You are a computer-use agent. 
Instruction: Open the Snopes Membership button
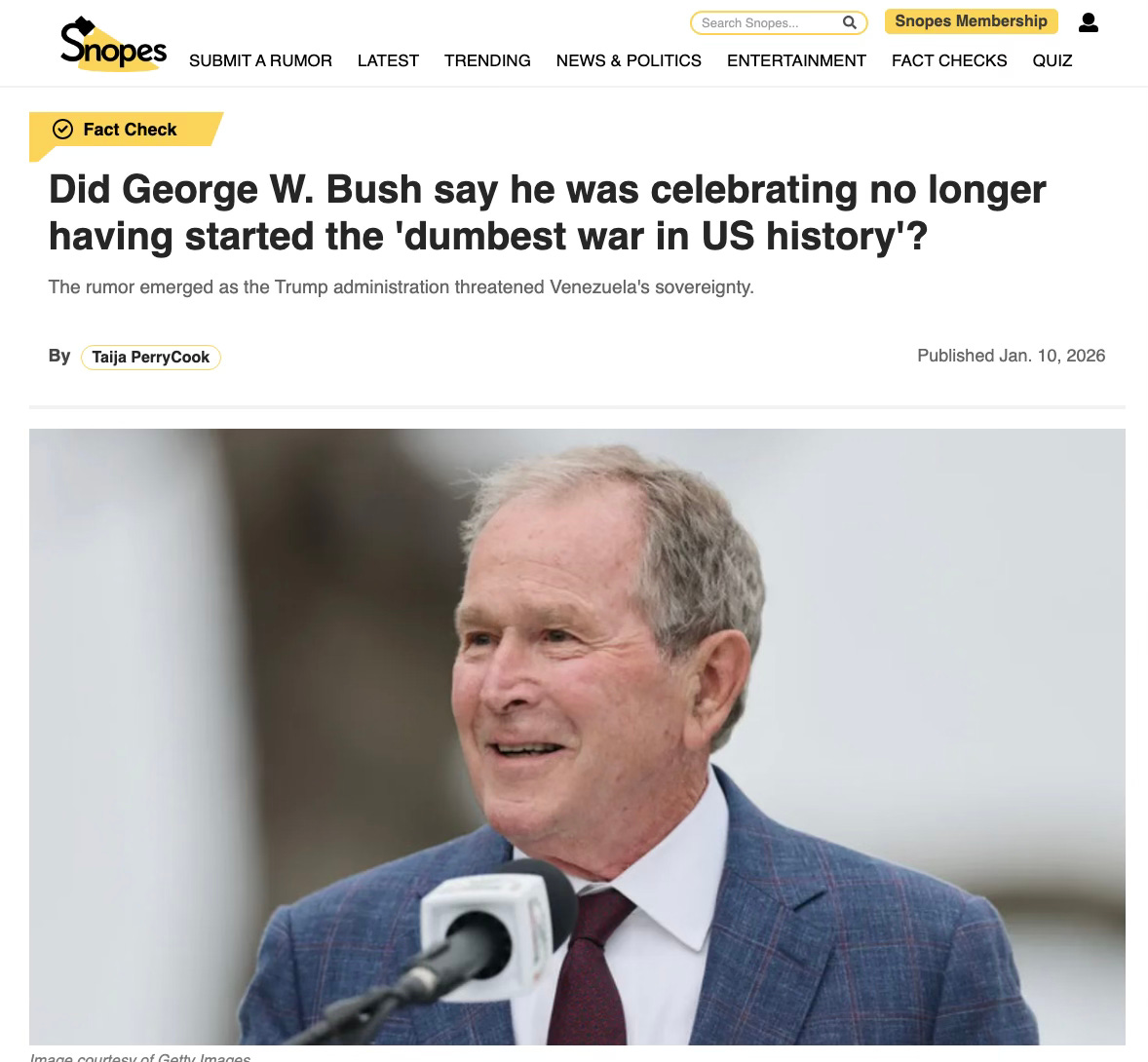(971, 21)
